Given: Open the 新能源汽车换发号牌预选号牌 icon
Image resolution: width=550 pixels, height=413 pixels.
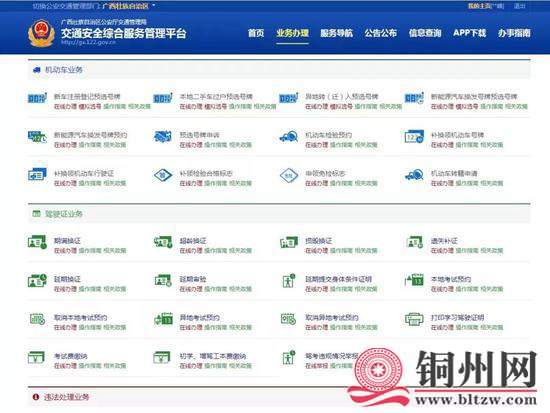Looking at the screenshot, I should click(x=414, y=98).
